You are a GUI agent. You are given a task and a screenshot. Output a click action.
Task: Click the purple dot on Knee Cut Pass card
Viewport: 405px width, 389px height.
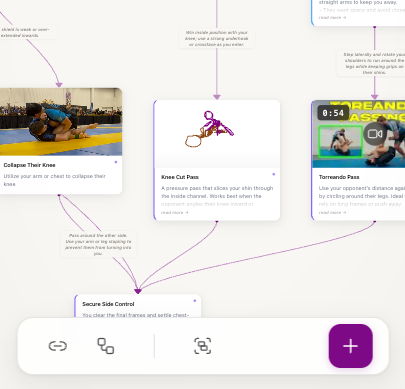tap(274, 174)
